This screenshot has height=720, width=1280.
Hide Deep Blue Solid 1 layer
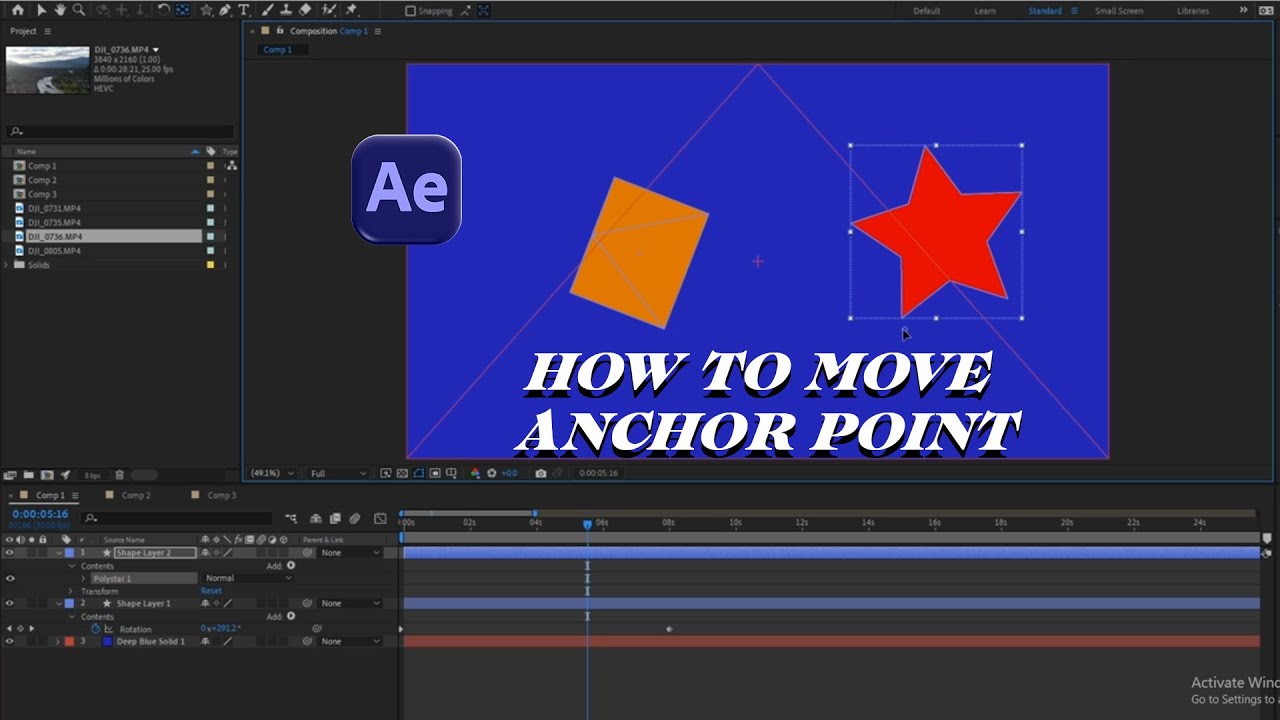point(10,642)
